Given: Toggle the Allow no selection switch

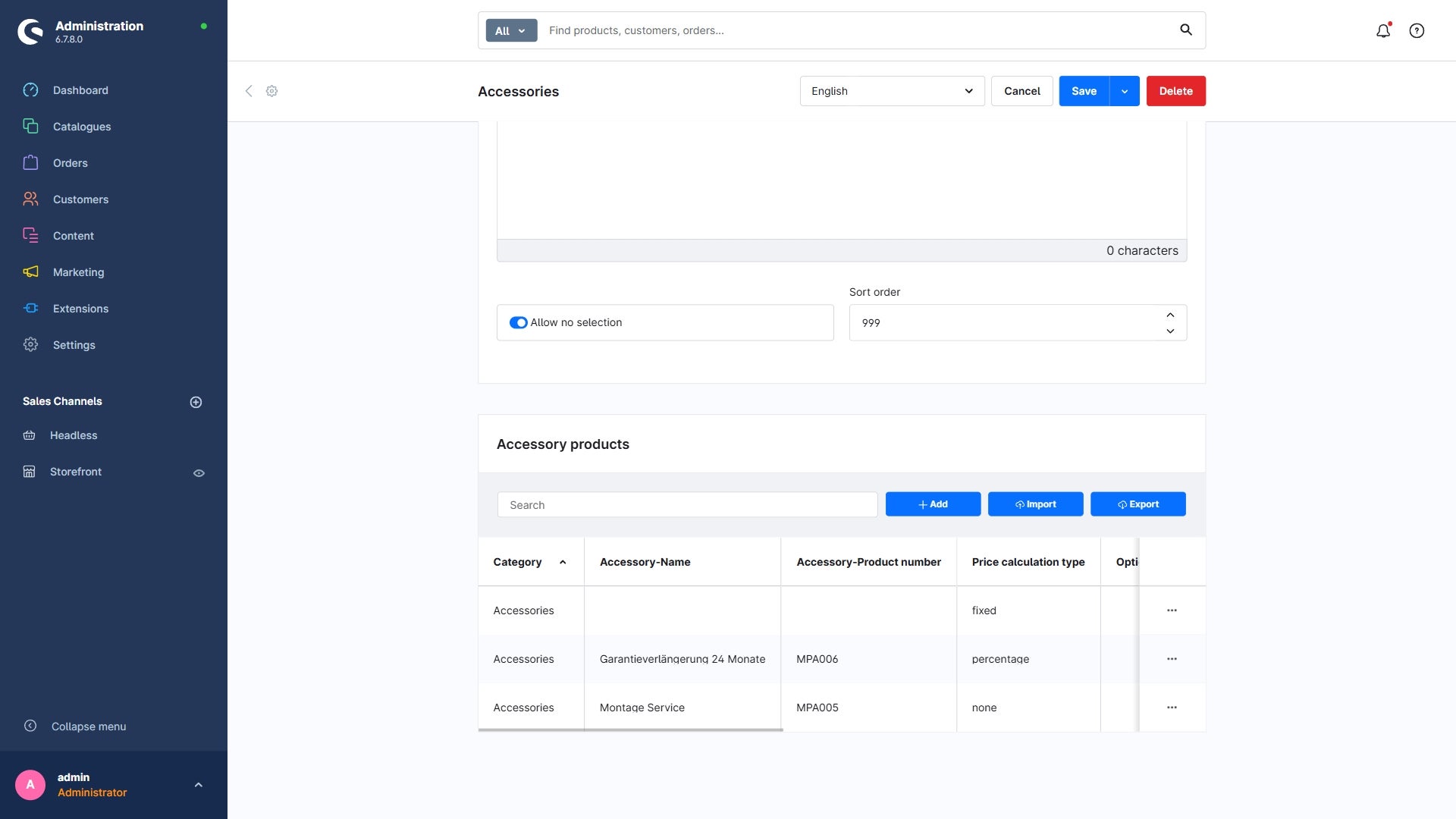Looking at the screenshot, I should (x=519, y=323).
